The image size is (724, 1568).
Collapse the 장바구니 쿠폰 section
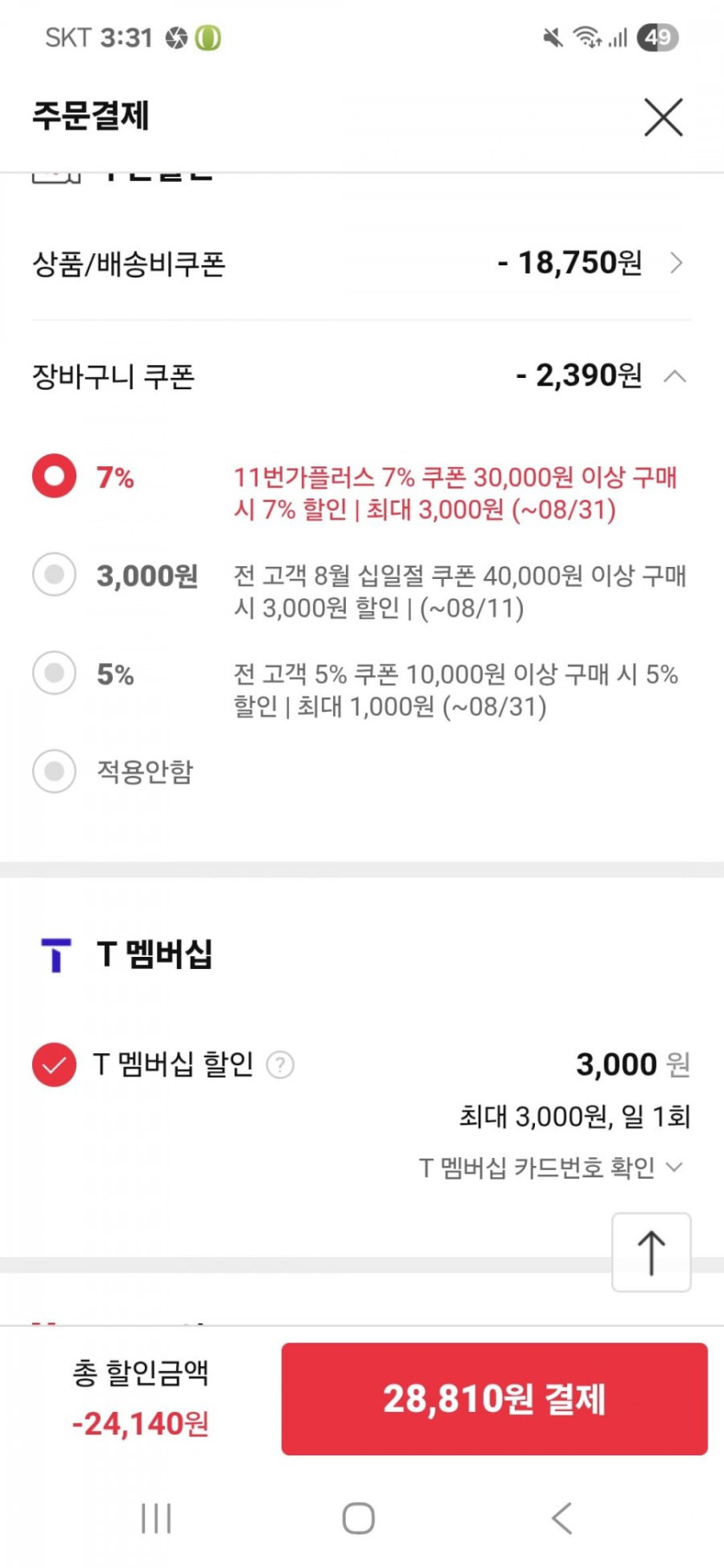tap(675, 376)
